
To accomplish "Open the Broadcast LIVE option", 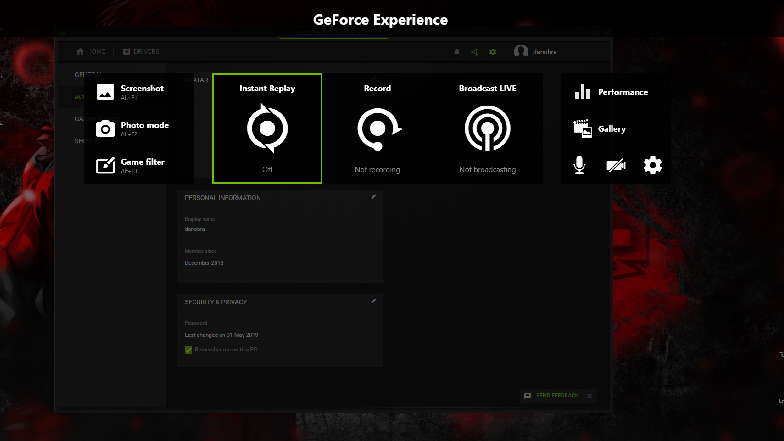I will 488,128.
